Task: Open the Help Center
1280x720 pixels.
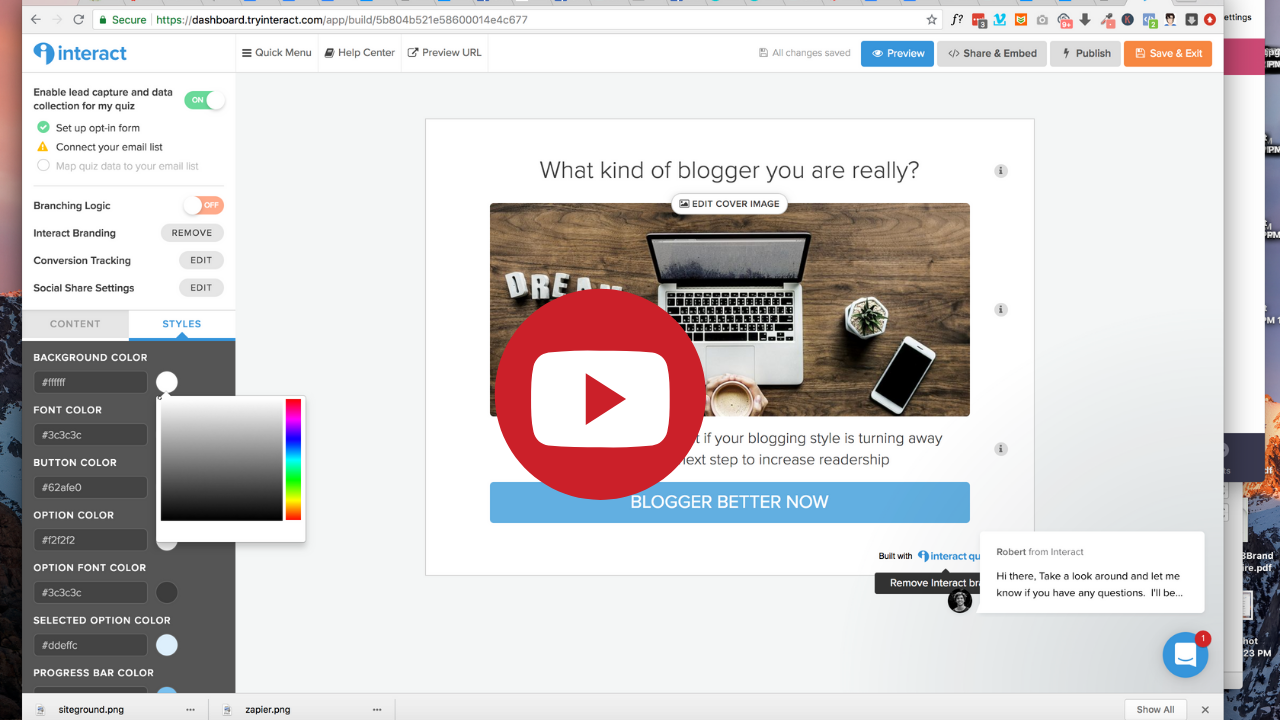Action: pyautogui.click(x=360, y=53)
